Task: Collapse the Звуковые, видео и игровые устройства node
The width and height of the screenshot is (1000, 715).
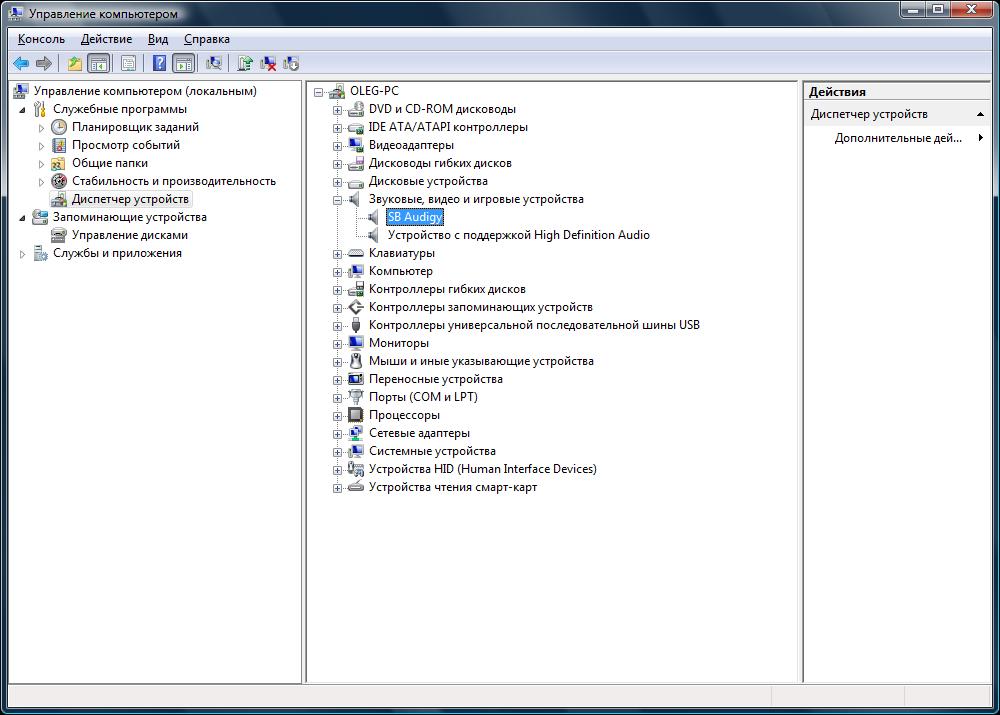Action: click(338, 199)
